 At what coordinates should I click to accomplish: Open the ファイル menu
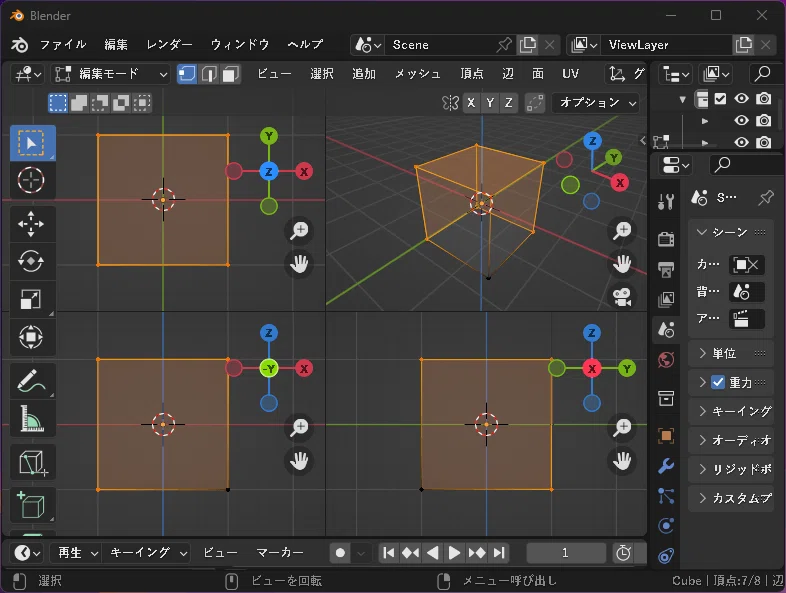(63, 45)
